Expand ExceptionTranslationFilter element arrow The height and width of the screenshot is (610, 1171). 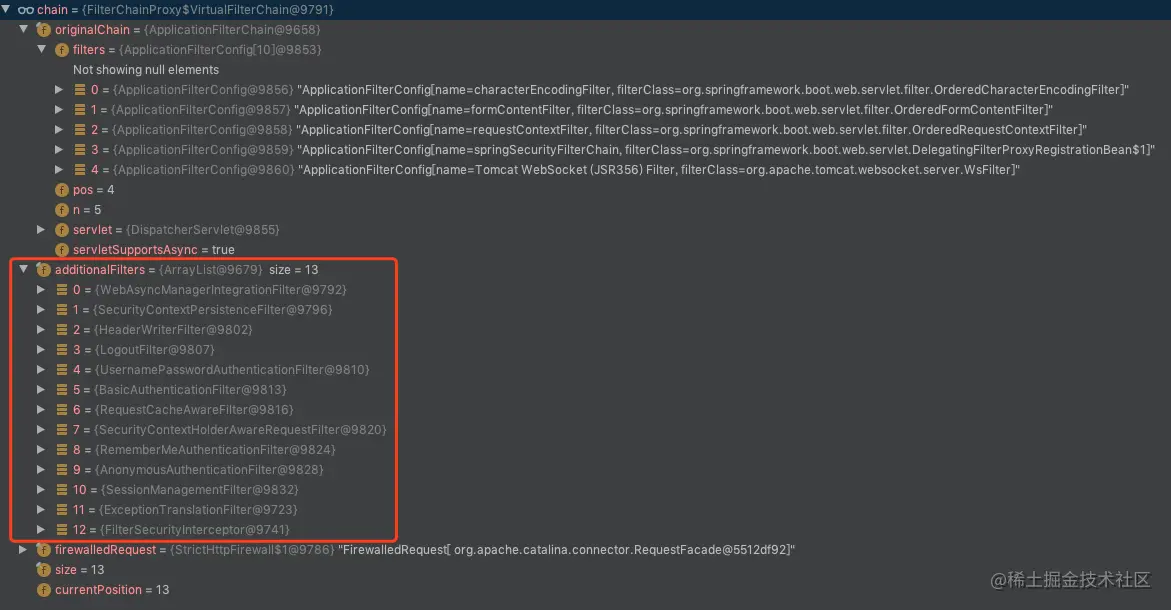[42, 509]
